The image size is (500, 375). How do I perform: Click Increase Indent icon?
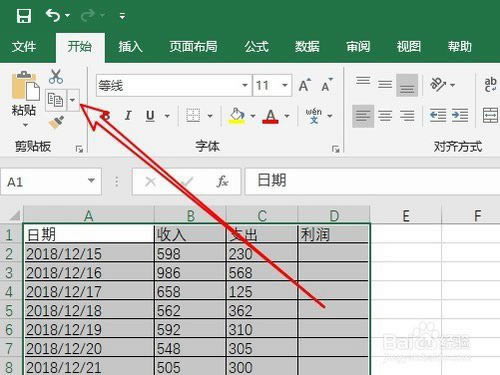pos(460,116)
